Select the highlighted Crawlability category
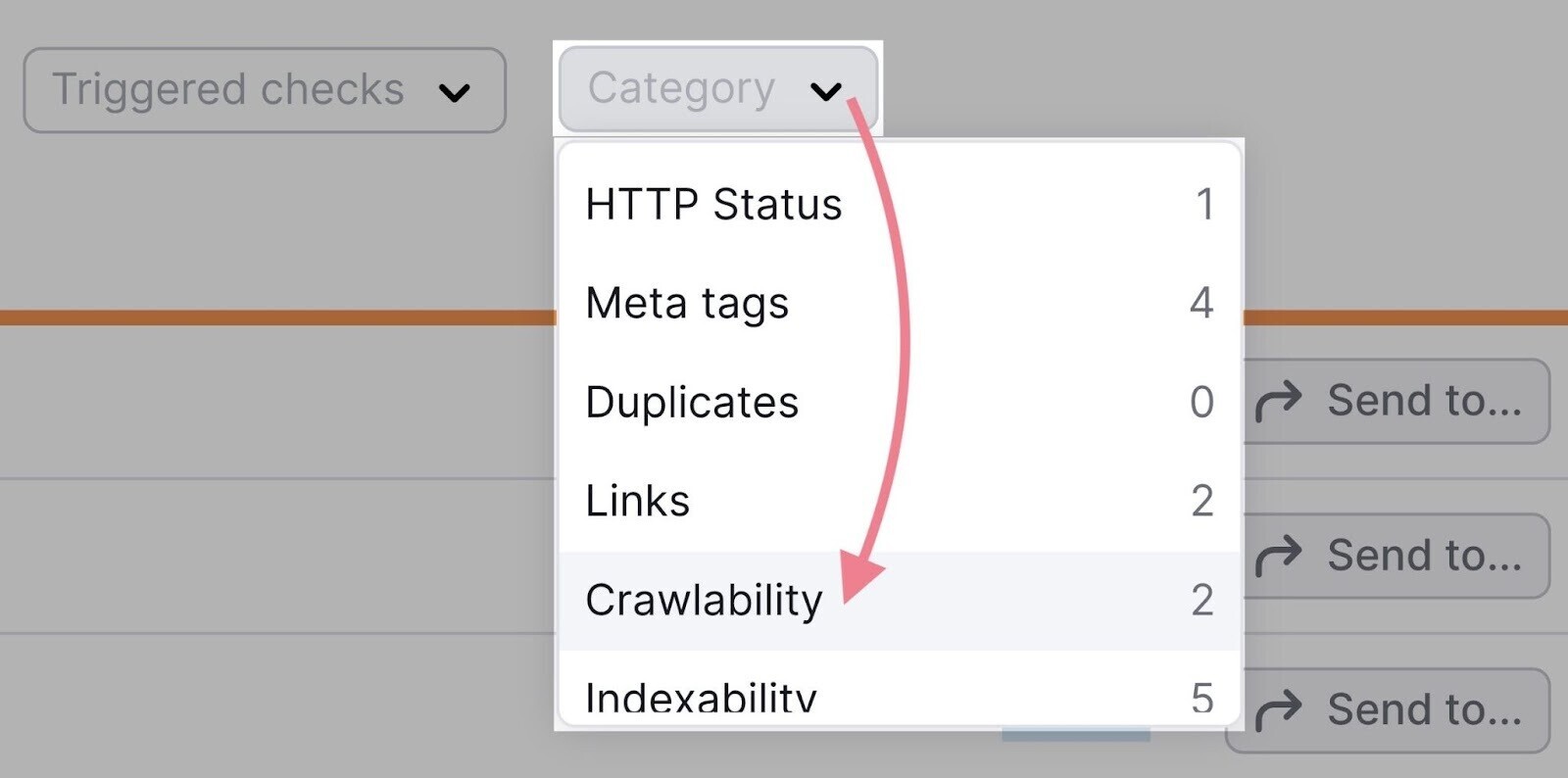 coord(703,601)
